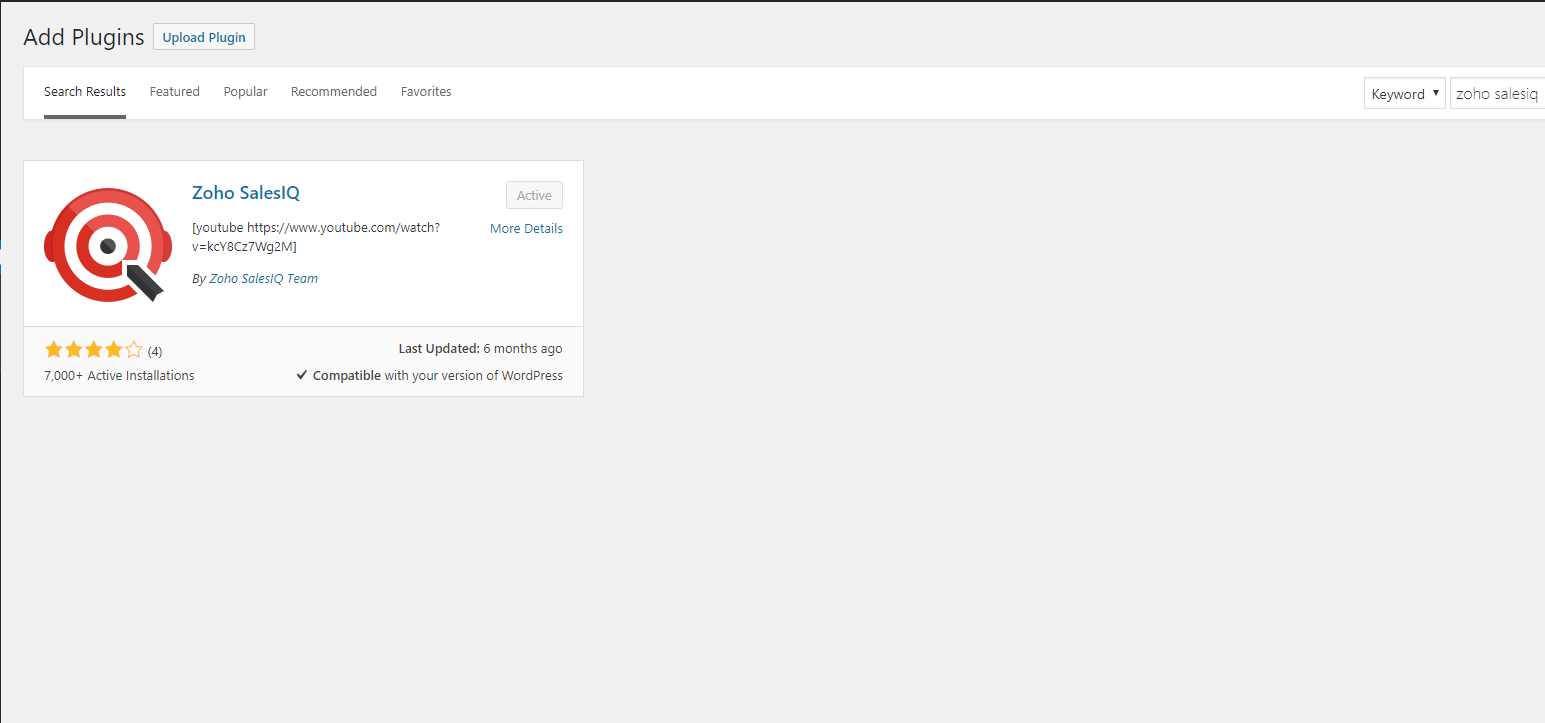1545x723 pixels.
Task: Click the compatibility checkmark icon
Action: [x=302, y=376]
